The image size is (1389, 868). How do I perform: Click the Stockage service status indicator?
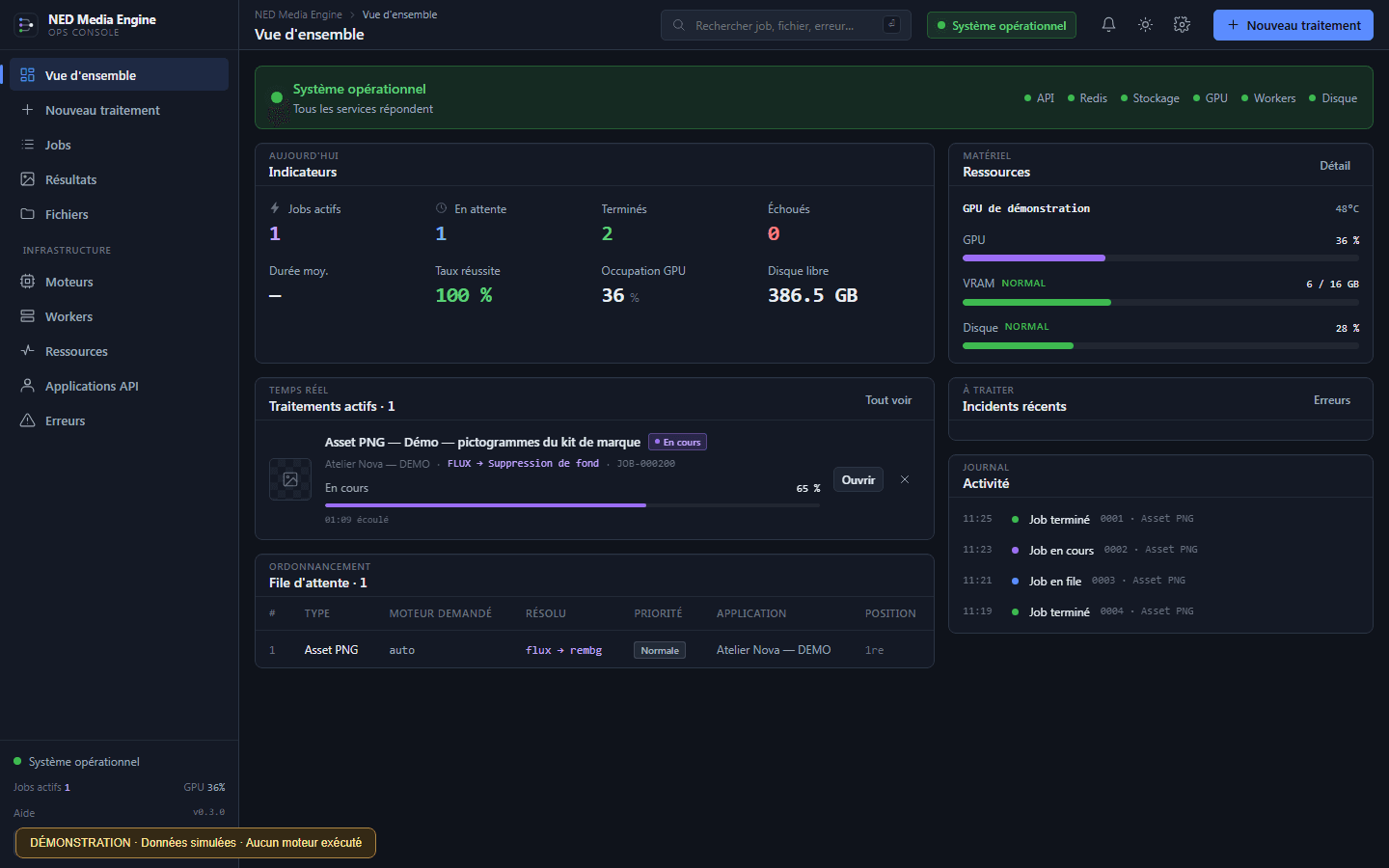pyautogui.click(x=1150, y=98)
